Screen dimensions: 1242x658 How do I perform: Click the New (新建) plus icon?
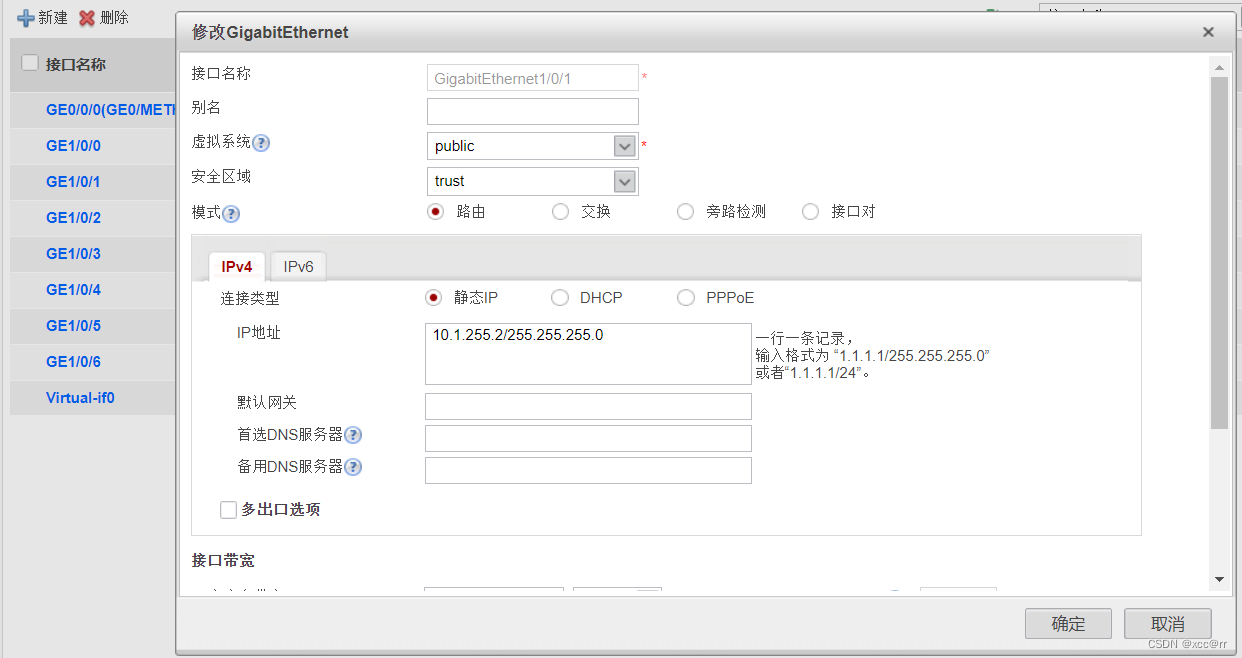[26, 18]
